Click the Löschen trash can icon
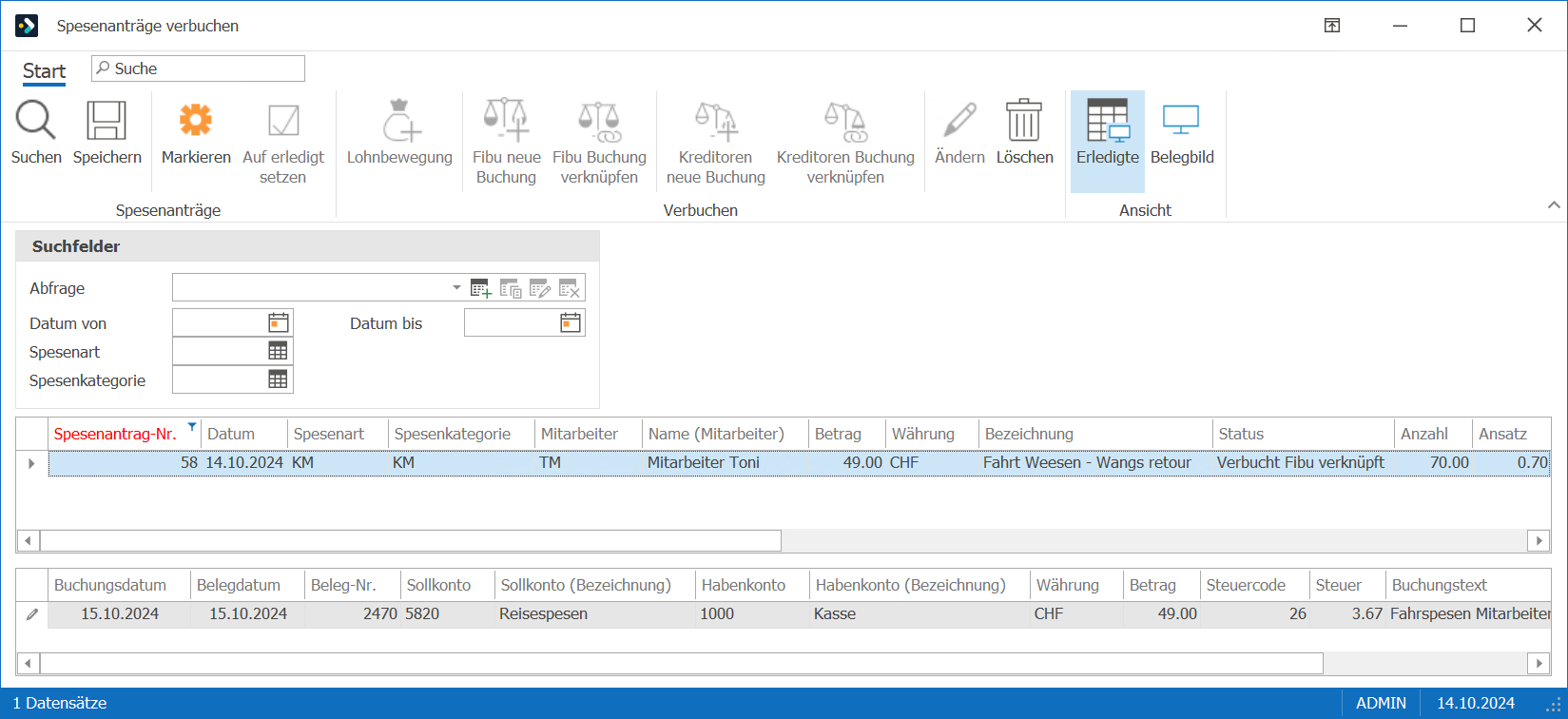The image size is (1568, 719). (1024, 121)
